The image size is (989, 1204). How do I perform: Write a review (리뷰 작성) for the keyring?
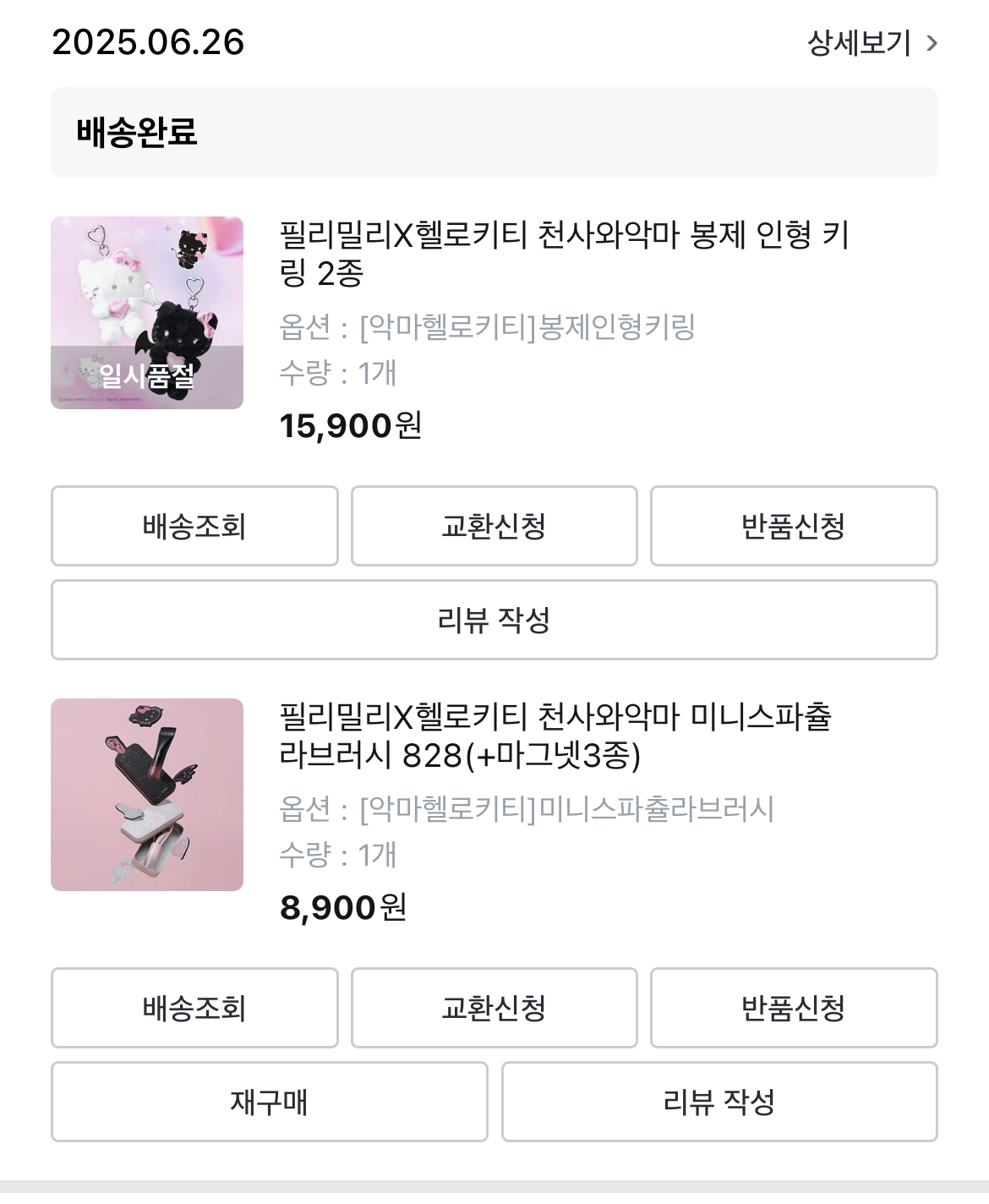coord(494,620)
